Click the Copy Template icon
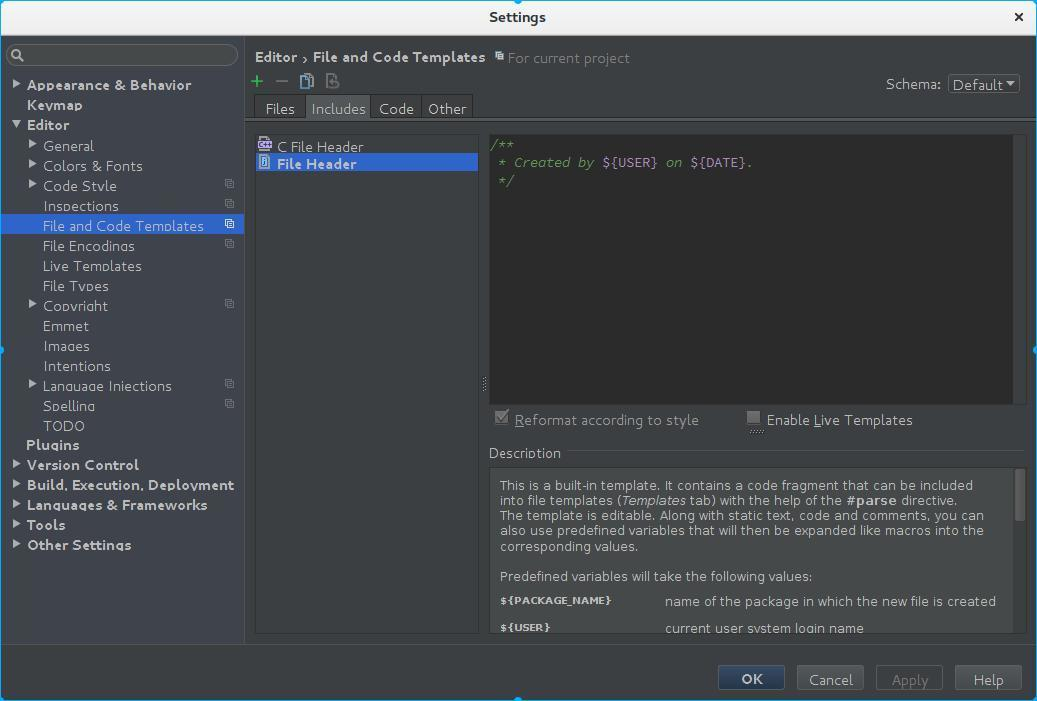This screenshot has width=1037, height=701. pyautogui.click(x=306, y=81)
